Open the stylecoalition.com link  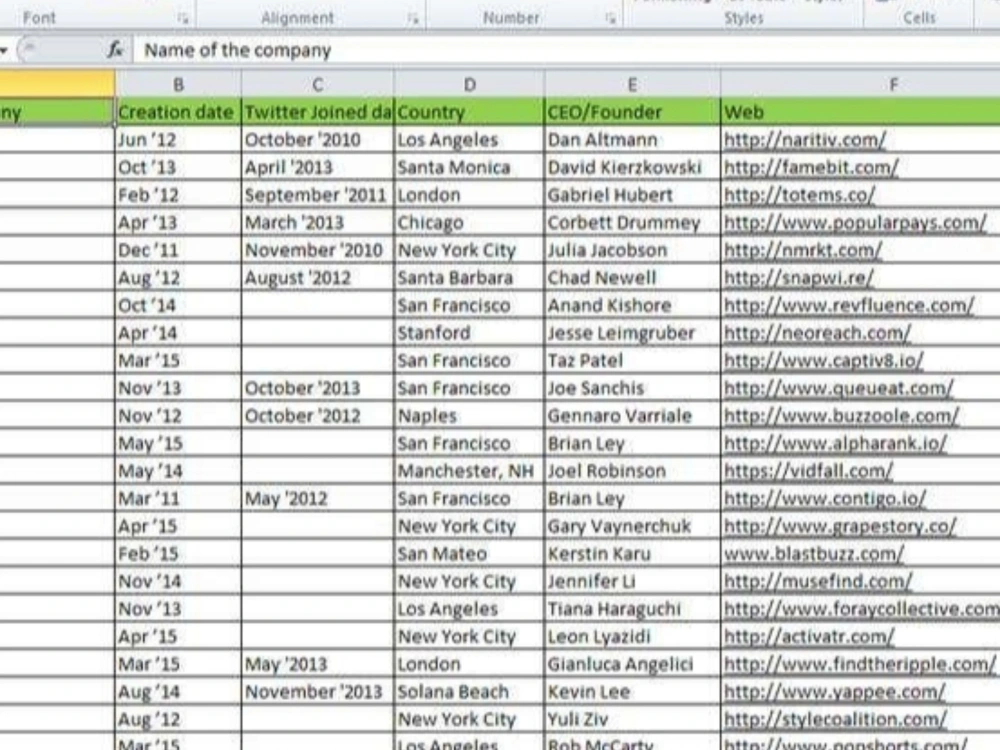click(836, 719)
